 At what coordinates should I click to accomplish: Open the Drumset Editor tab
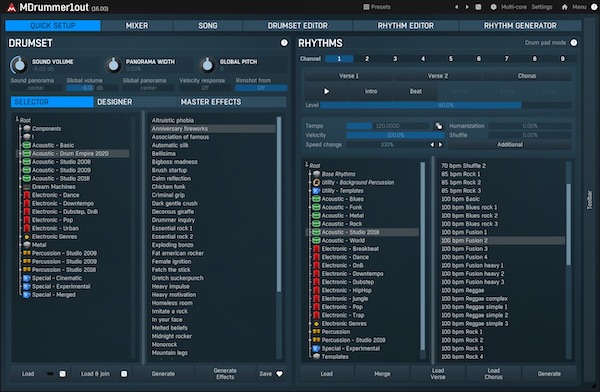[x=297, y=26]
